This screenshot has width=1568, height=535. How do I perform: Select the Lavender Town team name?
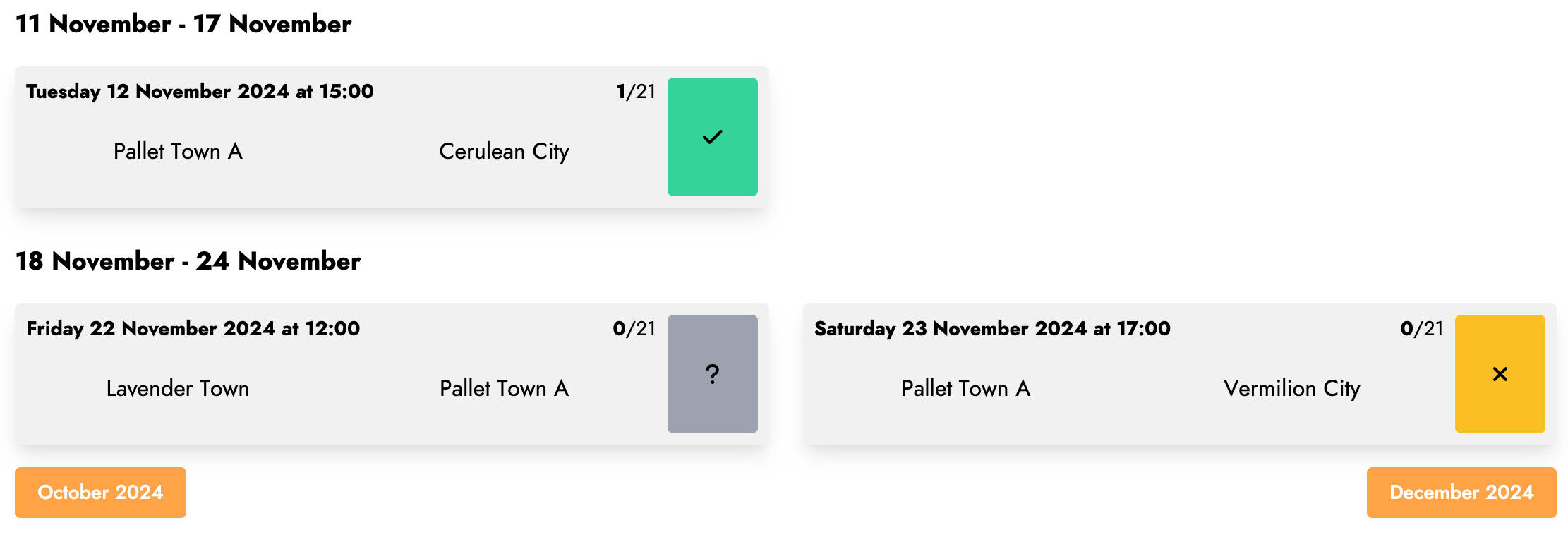click(x=178, y=389)
